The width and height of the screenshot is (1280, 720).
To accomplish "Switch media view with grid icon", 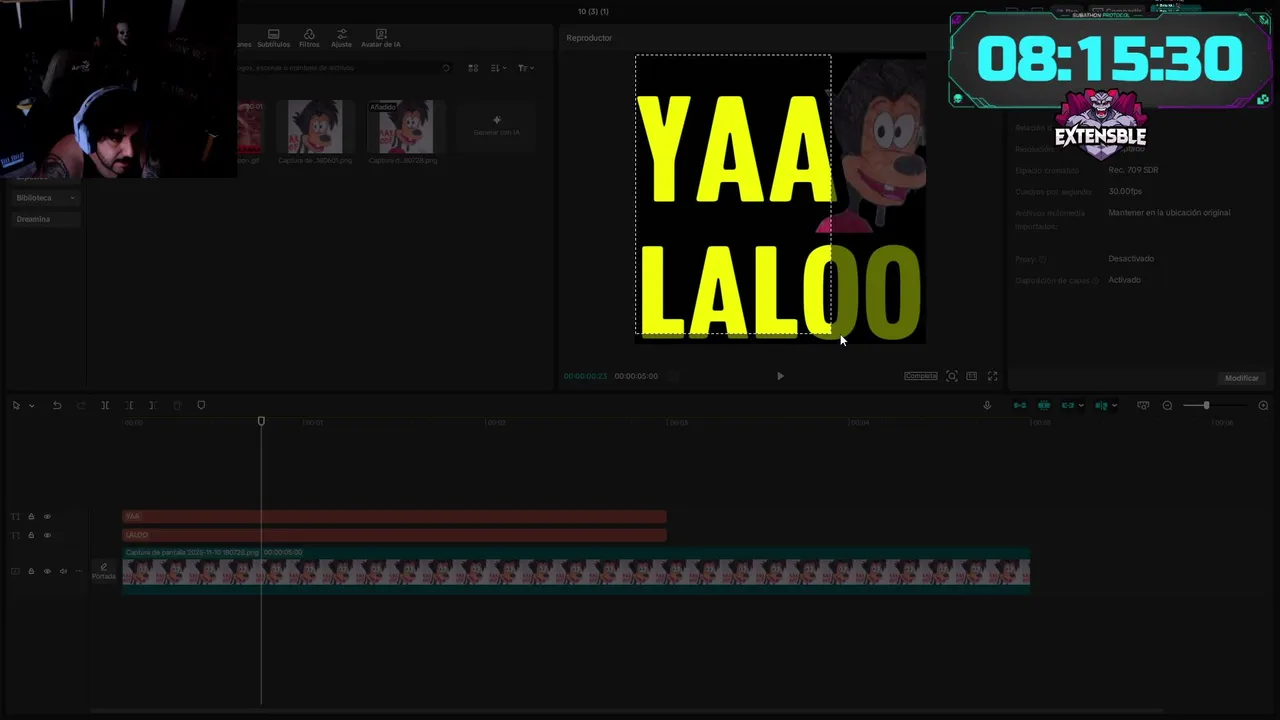I will point(473,68).
